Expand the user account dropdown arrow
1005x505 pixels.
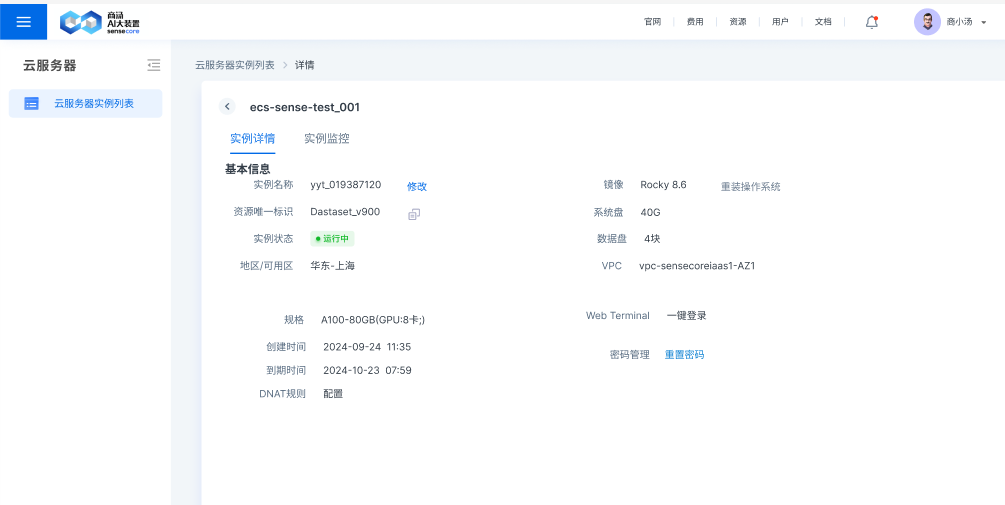click(x=984, y=22)
